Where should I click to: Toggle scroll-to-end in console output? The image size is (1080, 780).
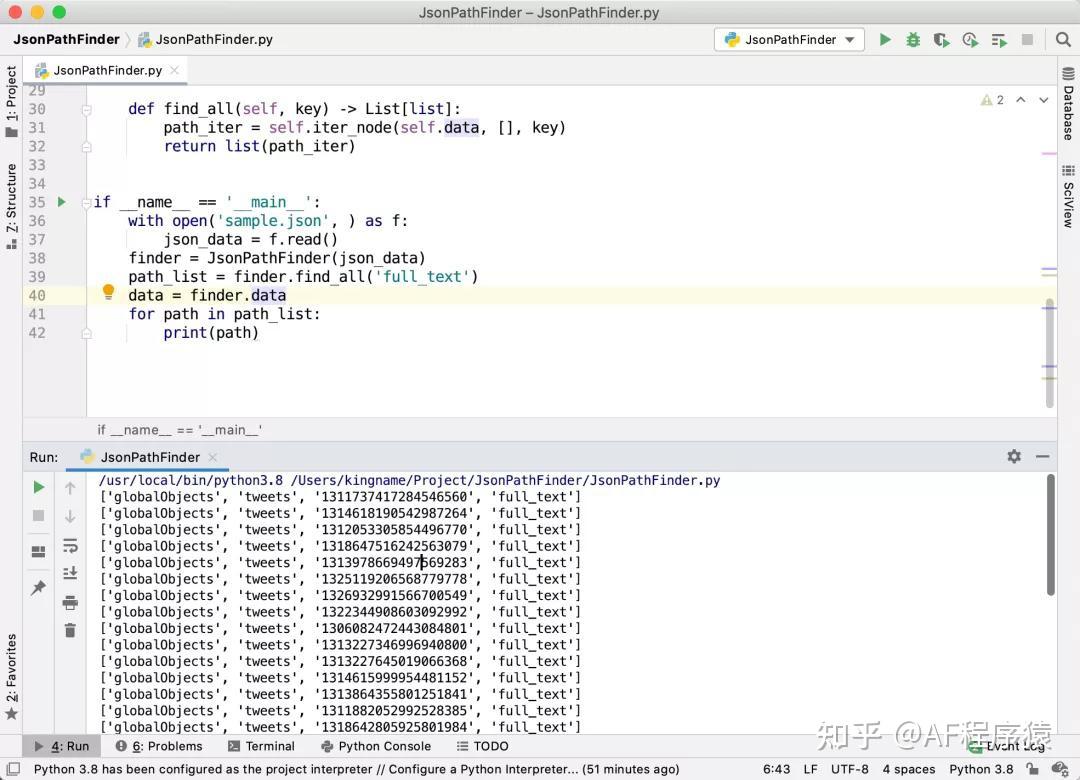click(x=70, y=572)
